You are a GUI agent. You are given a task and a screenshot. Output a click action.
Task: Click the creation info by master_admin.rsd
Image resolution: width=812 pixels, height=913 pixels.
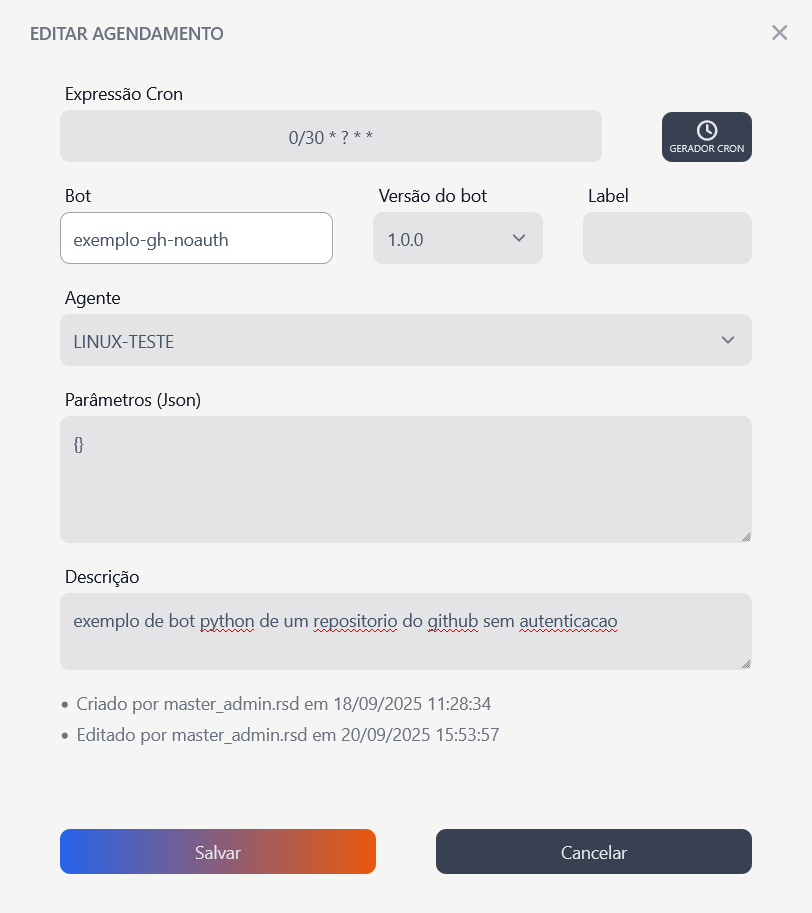pos(284,703)
